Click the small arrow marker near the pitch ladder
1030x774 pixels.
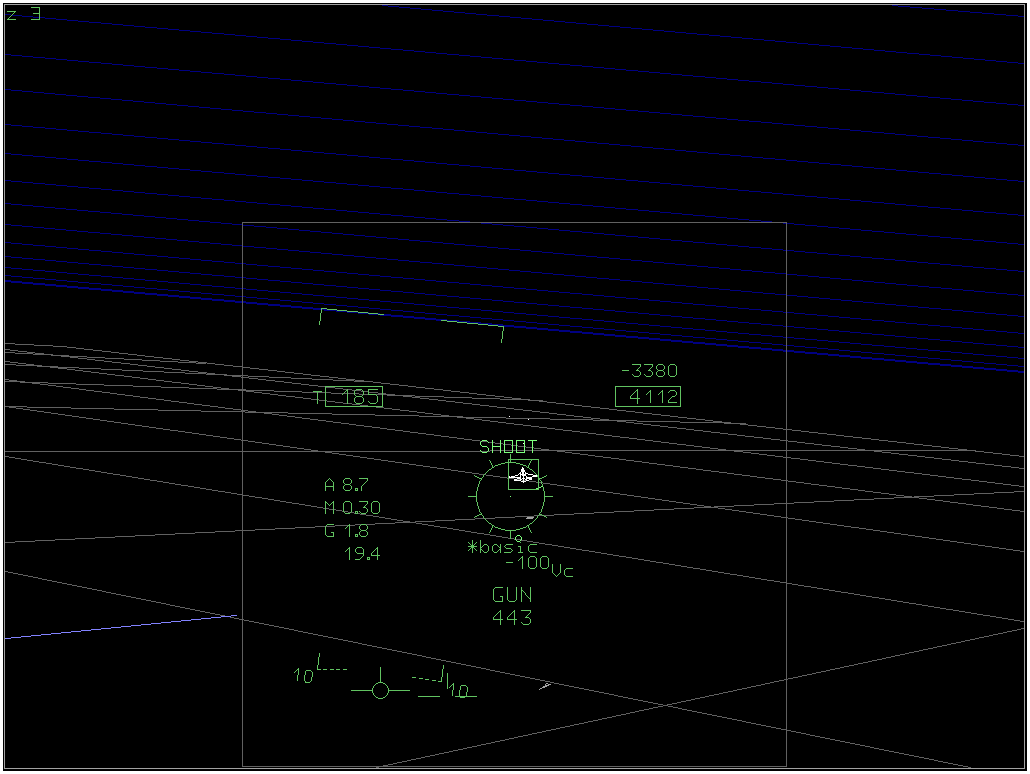(545, 686)
